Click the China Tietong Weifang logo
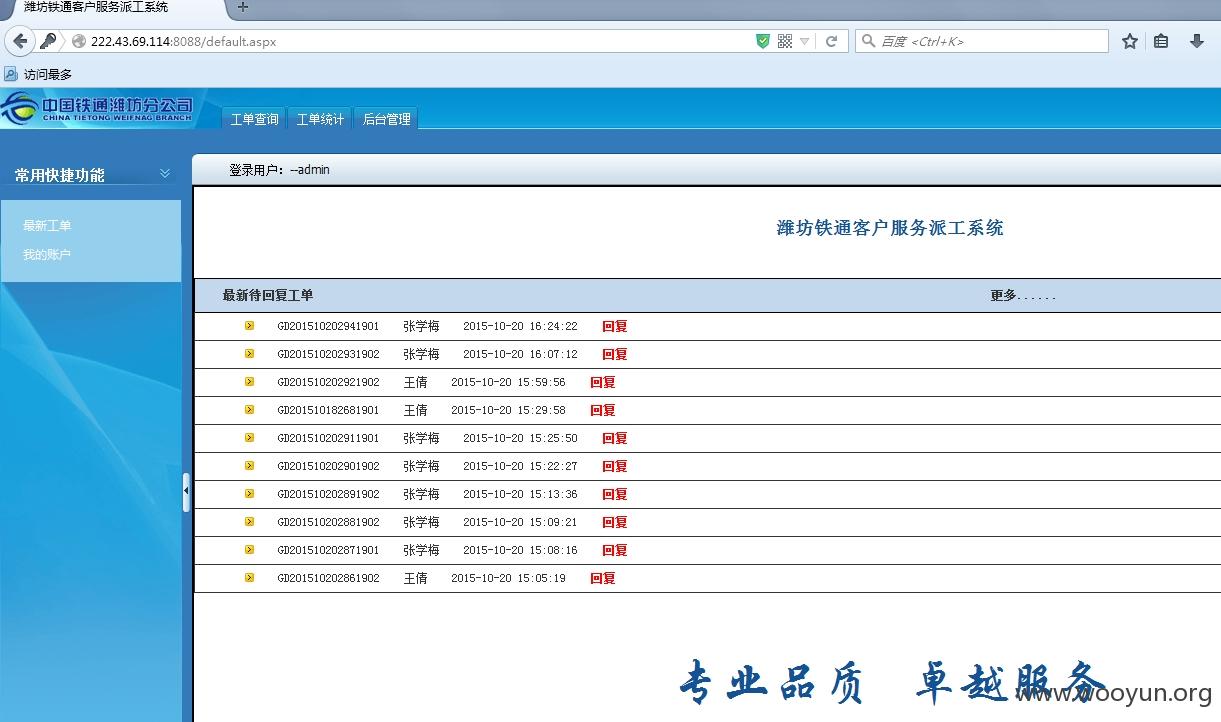Screen dimensions: 1221x722 click(x=97, y=109)
